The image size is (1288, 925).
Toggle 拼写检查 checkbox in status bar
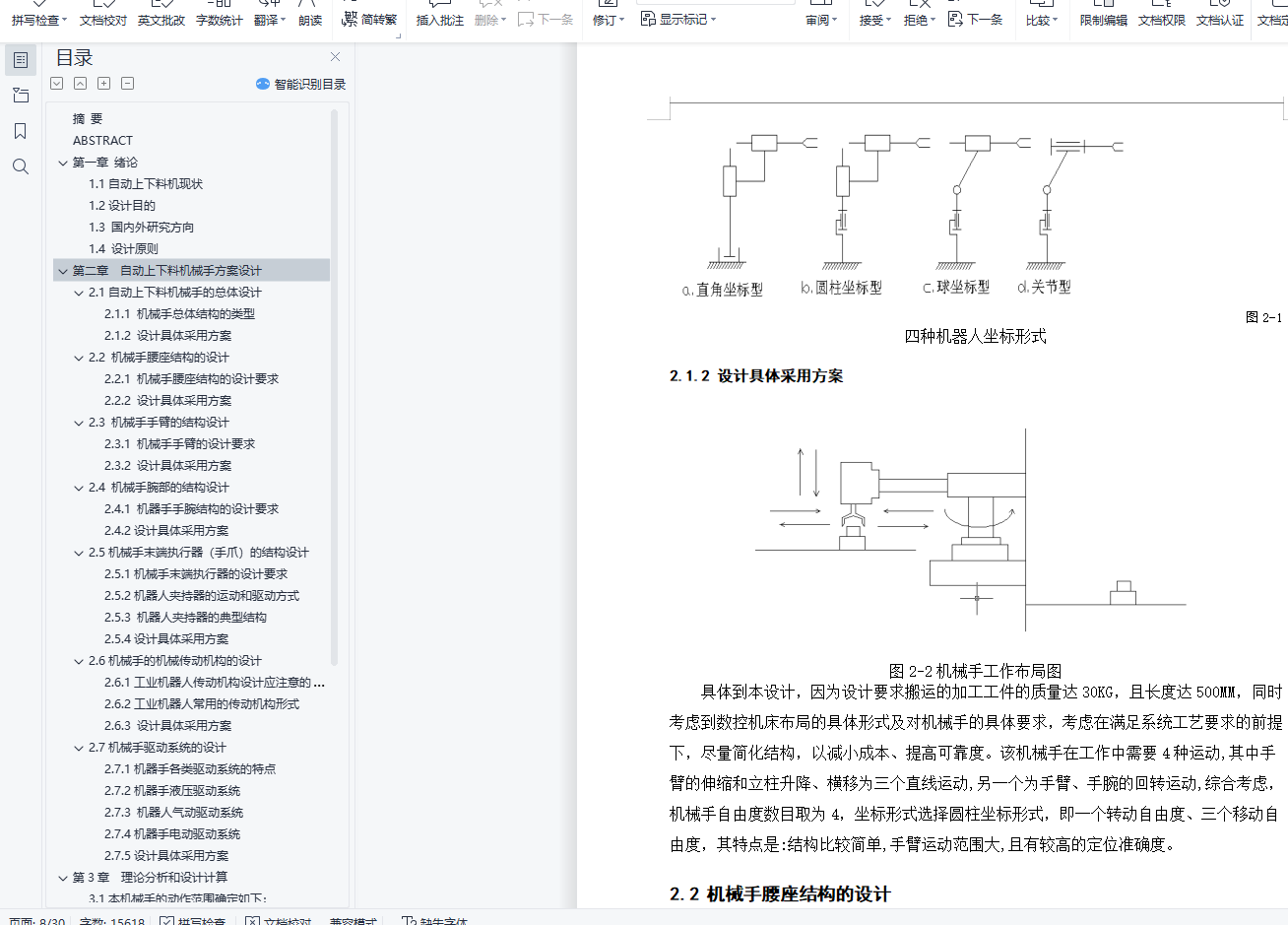point(166,922)
